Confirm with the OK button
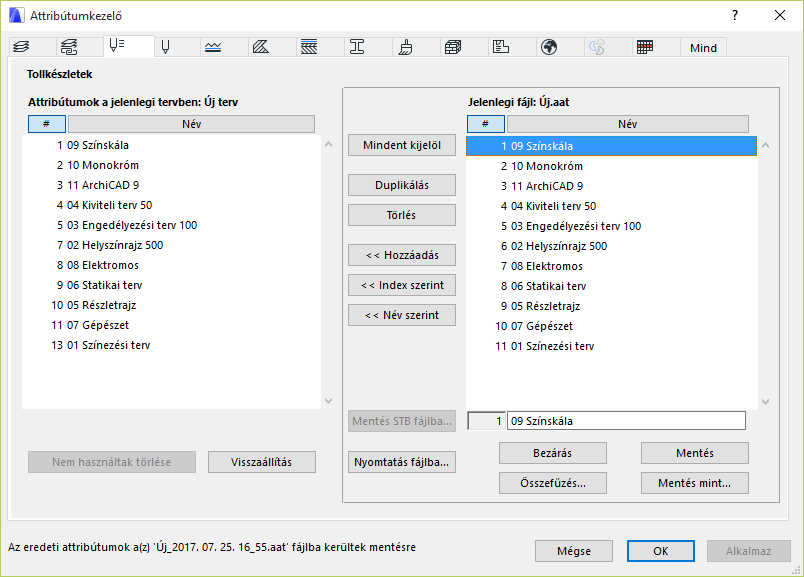The image size is (804, 577). [x=660, y=551]
